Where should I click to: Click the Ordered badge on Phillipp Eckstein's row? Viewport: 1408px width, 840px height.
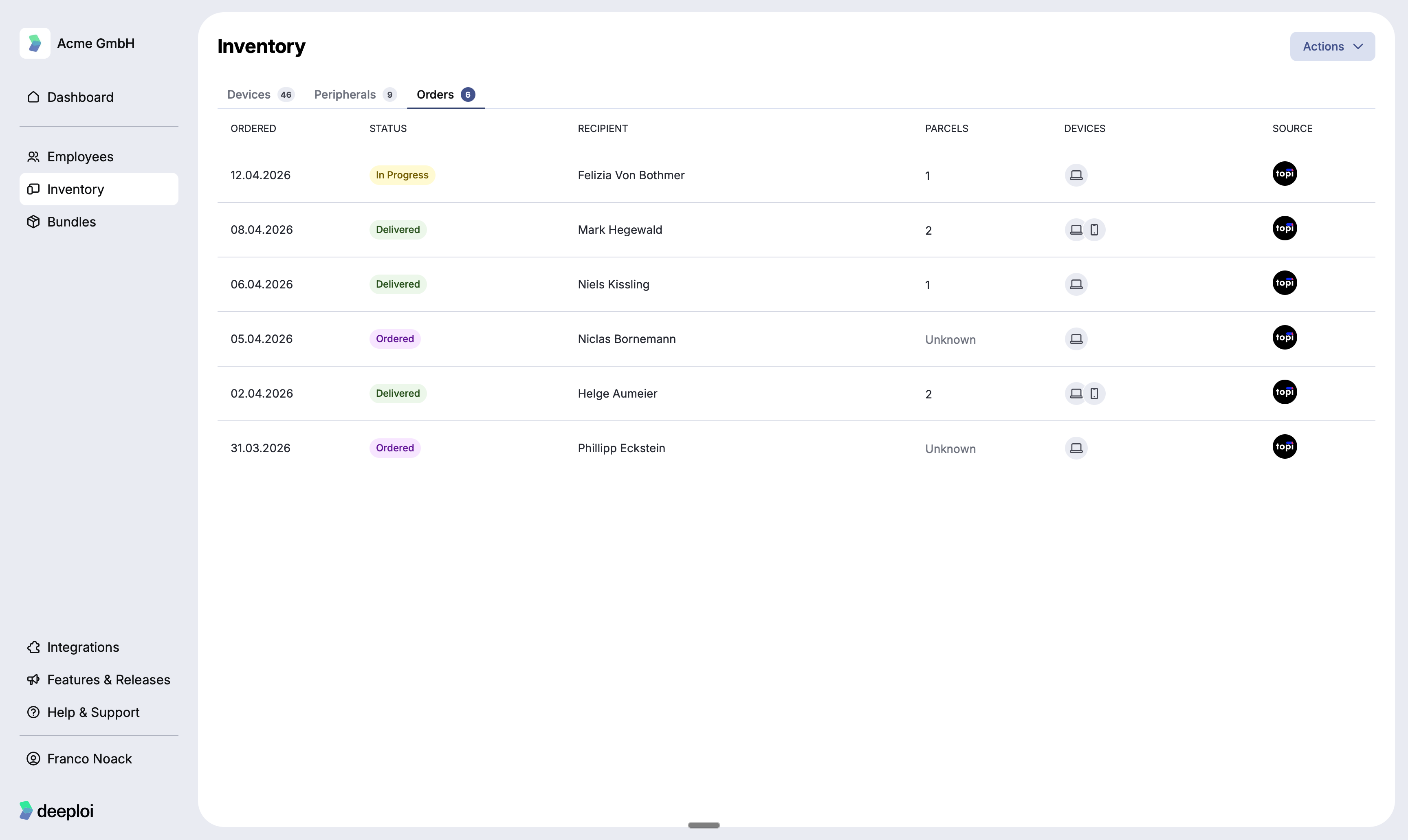pyautogui.click(x=394, y=448)
